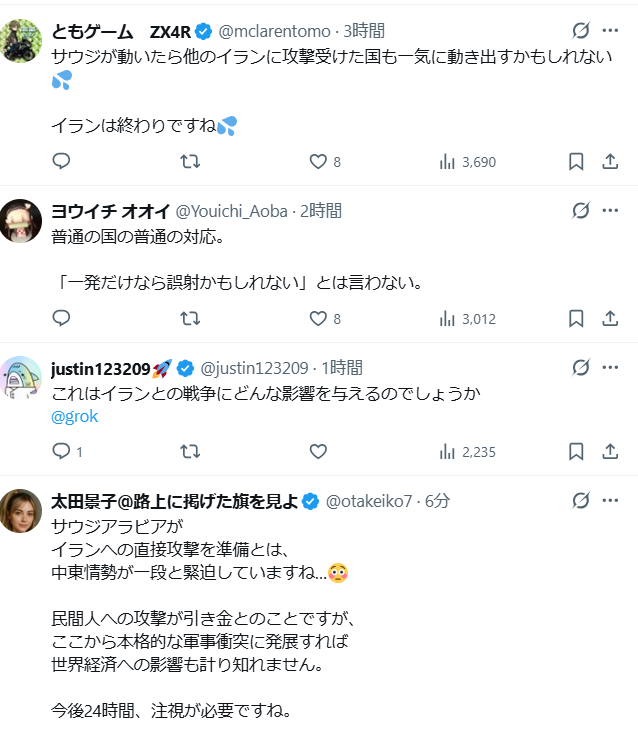Open 太田景子's profile picture
This screenshot has height=730, width=638.
click(x=21, y=510)
